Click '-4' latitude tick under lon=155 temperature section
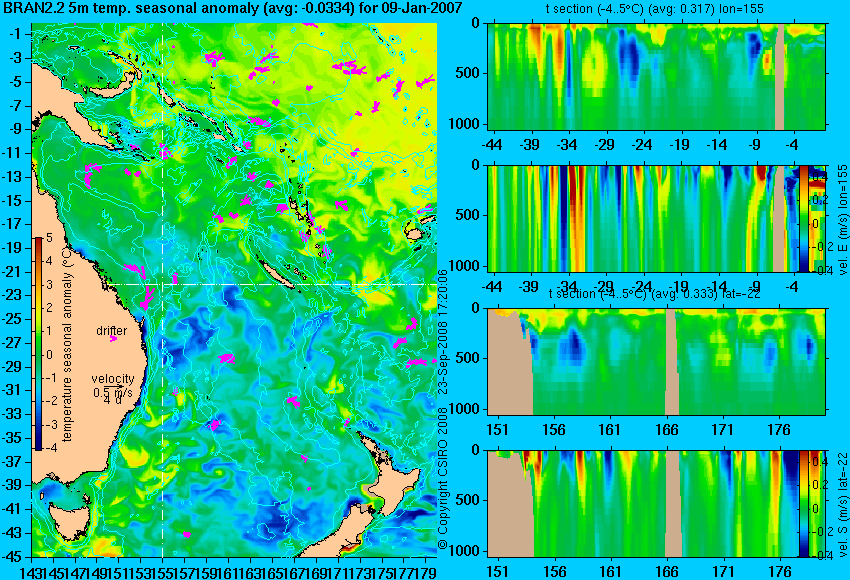 [793, 145]
